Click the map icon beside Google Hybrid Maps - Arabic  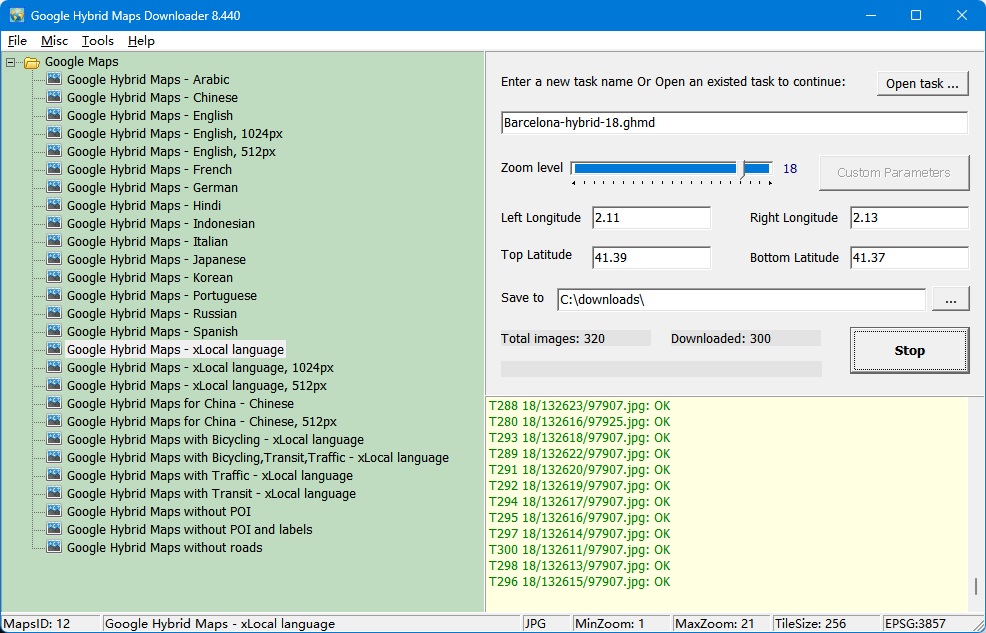click(x=54, y=79)
